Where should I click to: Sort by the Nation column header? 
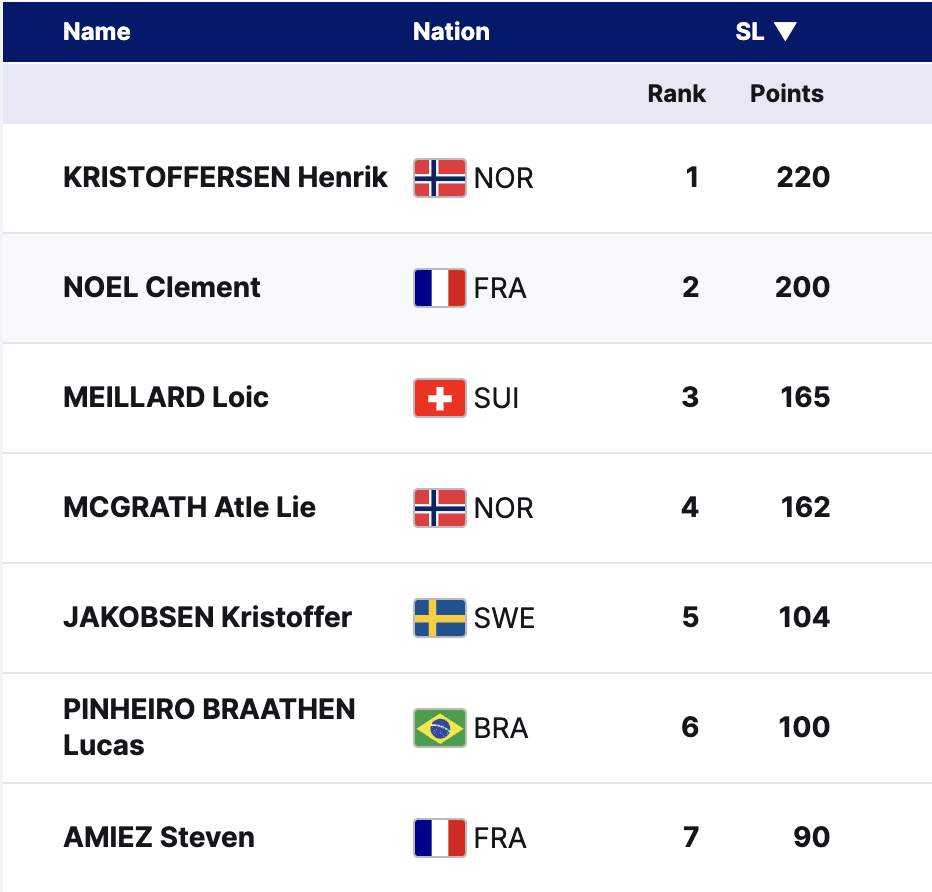[451, 32]
